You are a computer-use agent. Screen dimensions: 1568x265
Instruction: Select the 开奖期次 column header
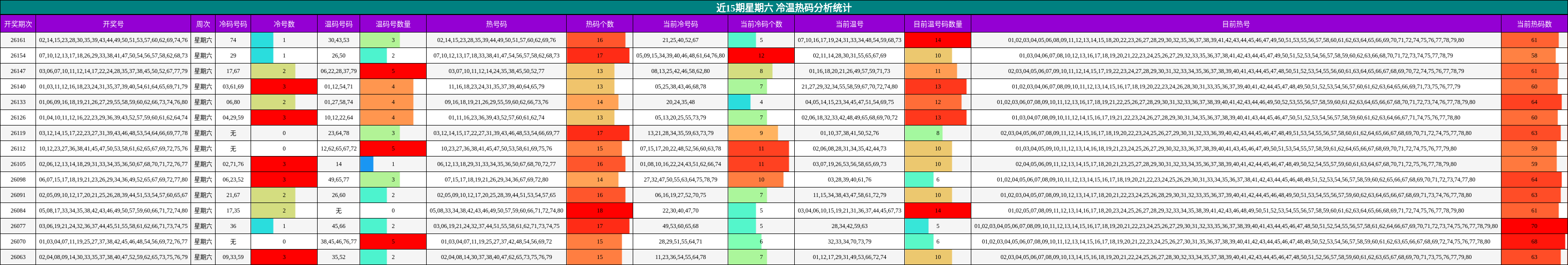click(18, 24)
